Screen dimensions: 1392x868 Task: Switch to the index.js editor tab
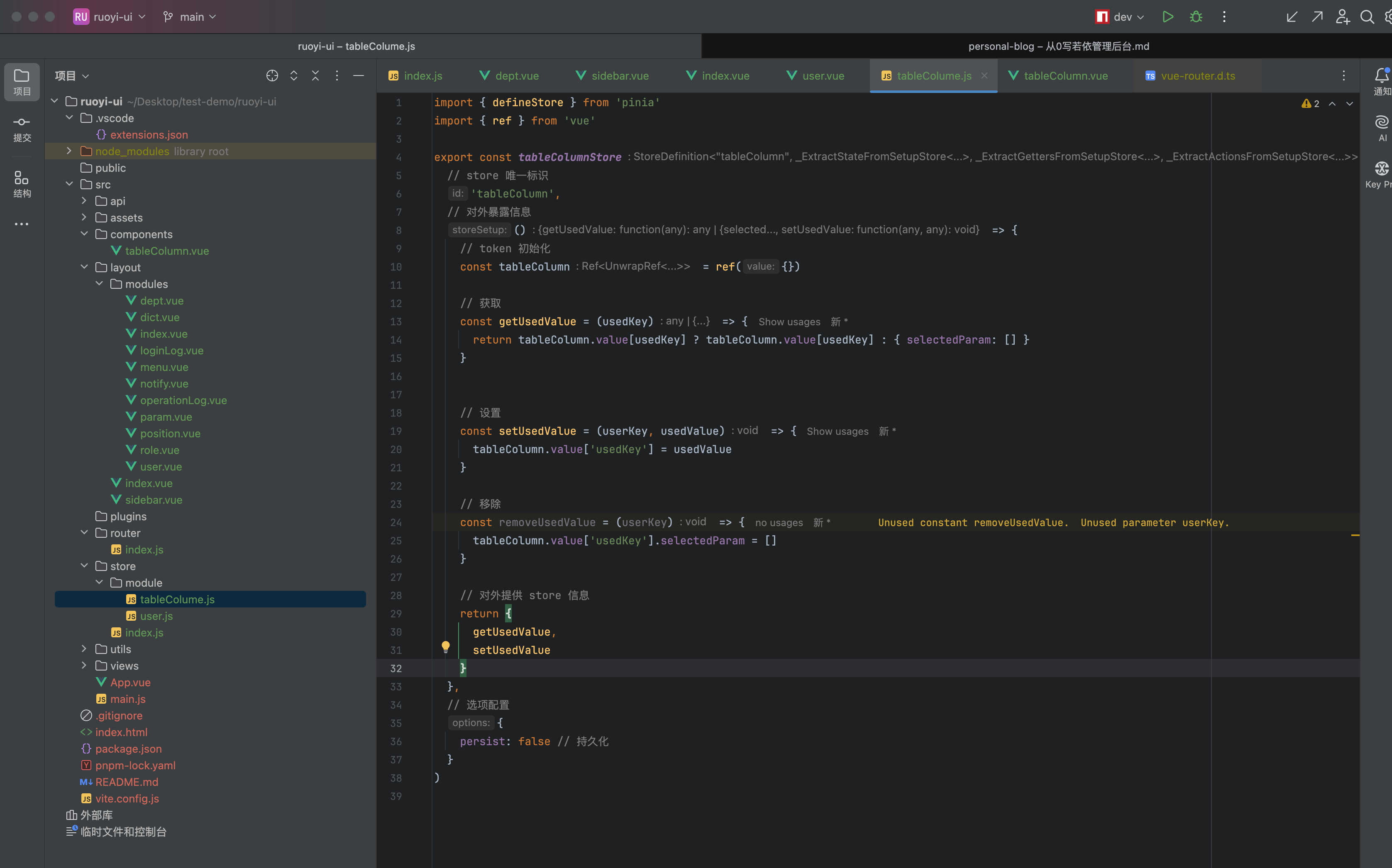pos(415,76)
